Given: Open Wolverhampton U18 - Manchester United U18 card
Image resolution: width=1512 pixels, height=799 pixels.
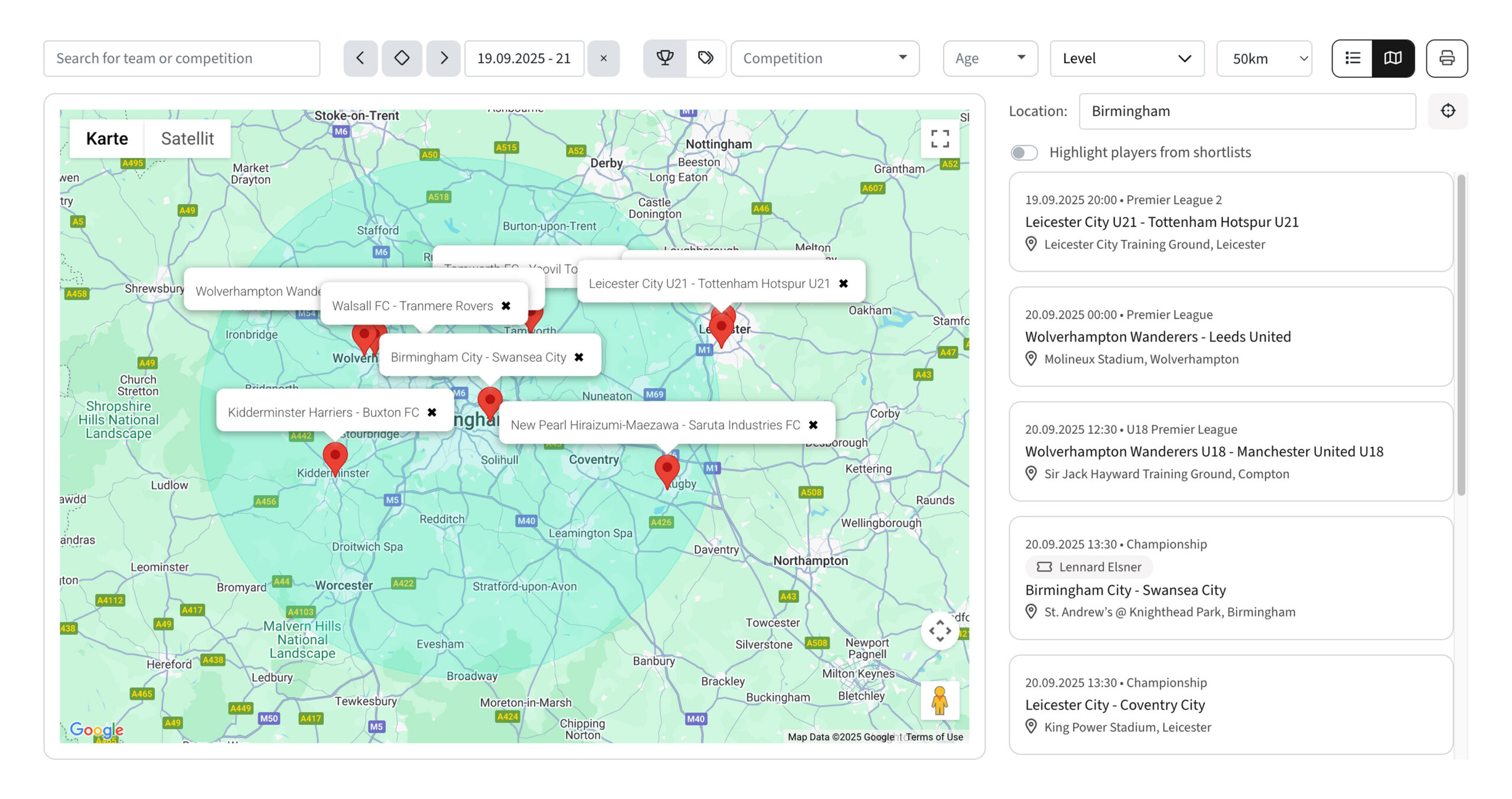Looking at the screenshot, I should [1231, 451].
